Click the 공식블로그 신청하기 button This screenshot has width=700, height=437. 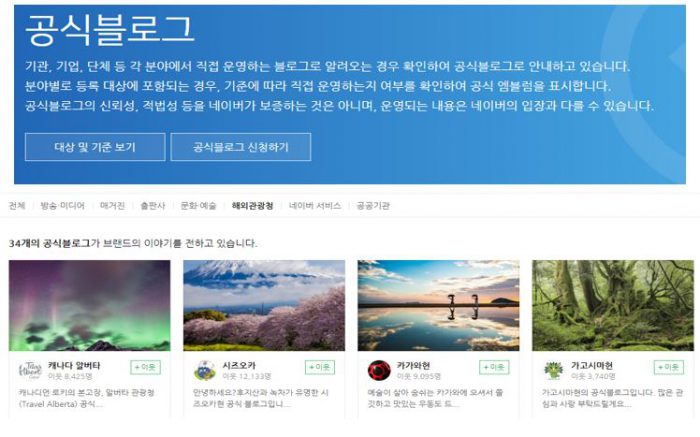click(x=241, y=147)
